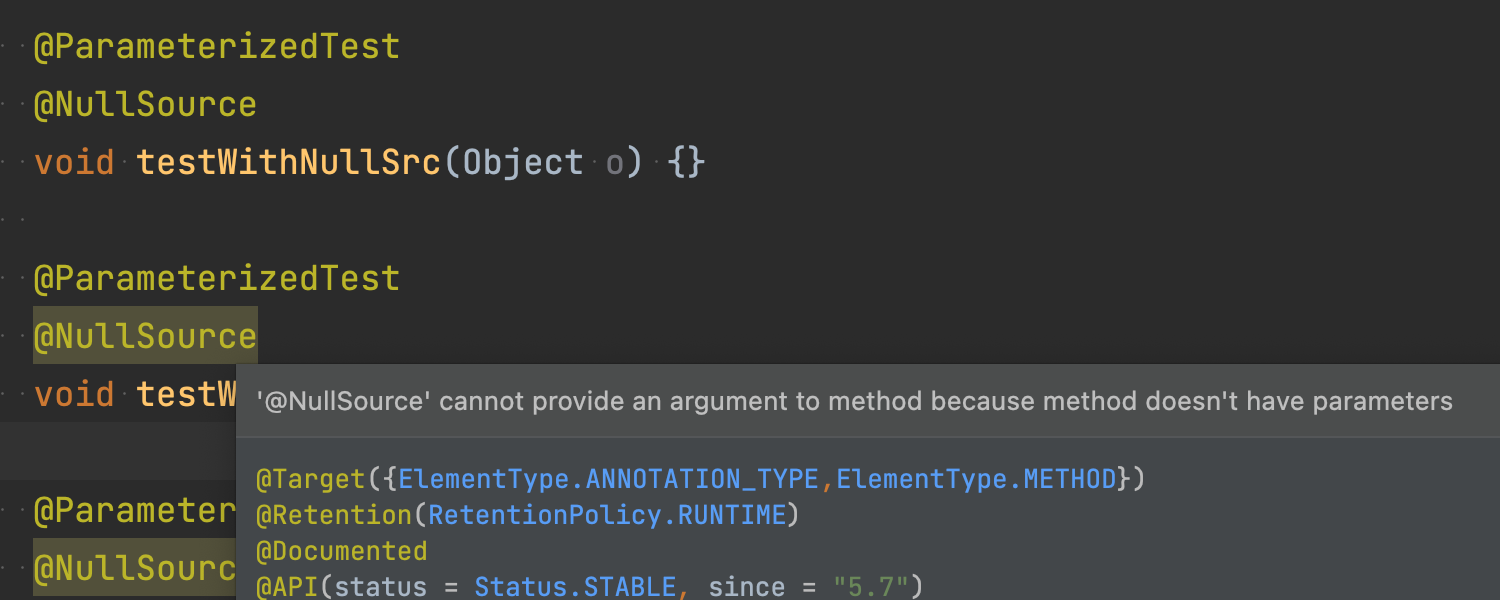Viewport: 1500px width, 600px height.
Task: Click the empty braces after testWithNullSrc
Action: tap(687, 163)
